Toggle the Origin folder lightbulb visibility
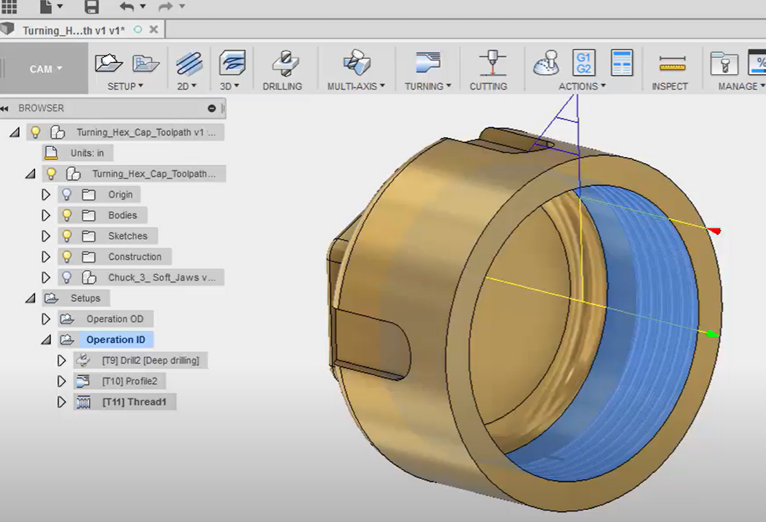This screenshot has width=766, height=522. [x=67, y=195]
